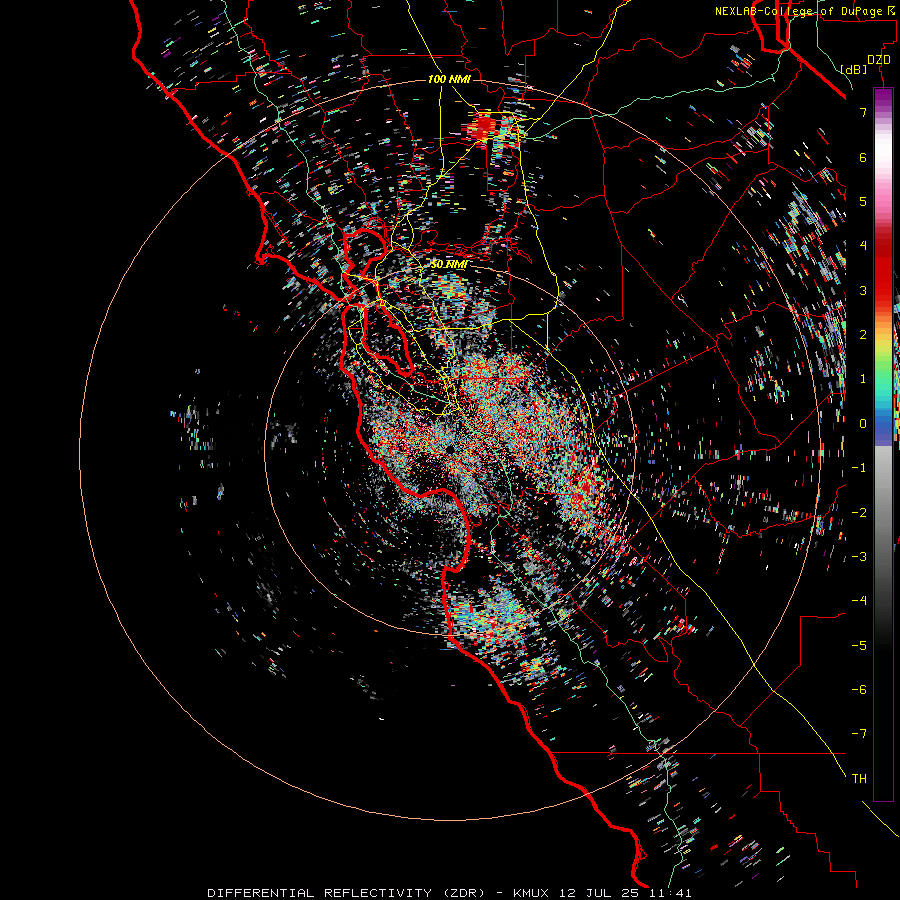Click the 12 JUL 25 date in the footer
The image size is (900, 900).
point(600,893)
